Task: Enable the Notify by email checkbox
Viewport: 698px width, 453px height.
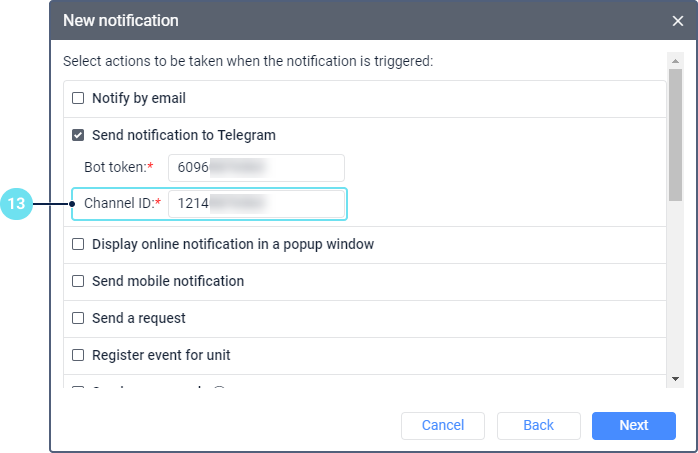Action: pos(78,99)
